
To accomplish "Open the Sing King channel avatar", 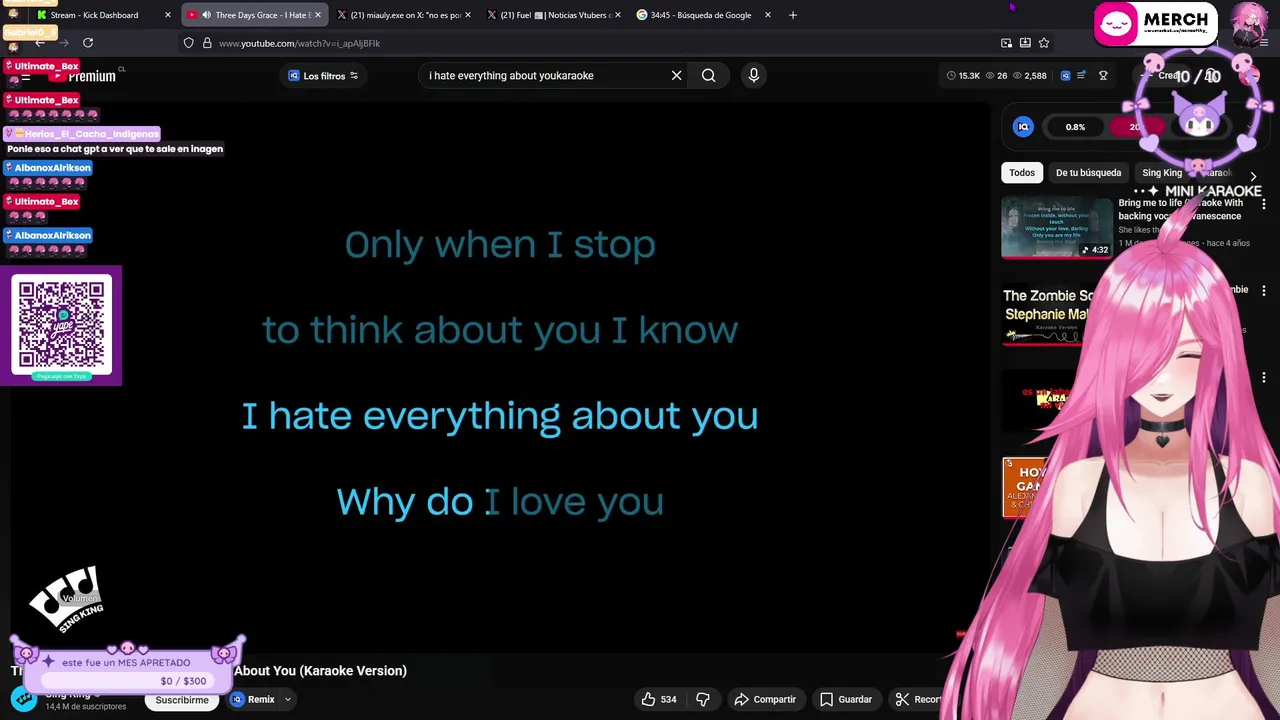I will point(24,699).
